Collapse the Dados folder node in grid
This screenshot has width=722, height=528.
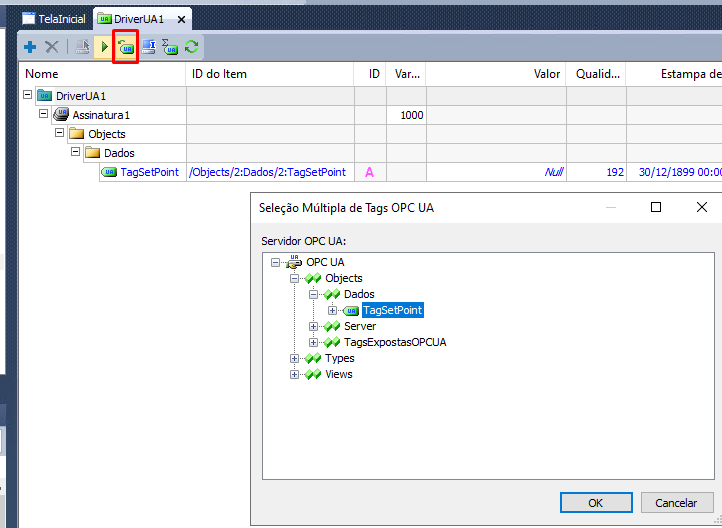76,151
